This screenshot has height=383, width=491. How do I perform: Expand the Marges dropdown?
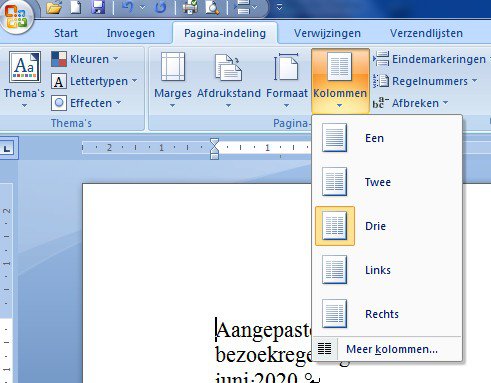click(x=173, y=80)
